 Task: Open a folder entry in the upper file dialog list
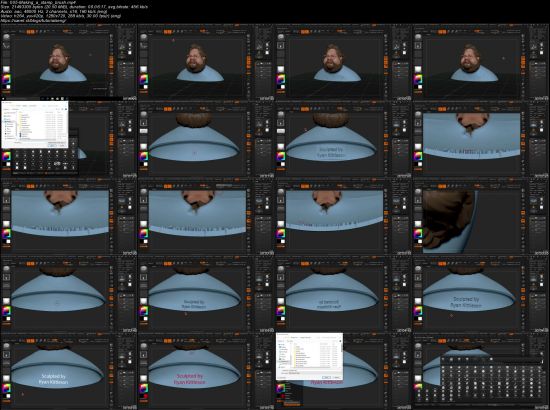pyautogui.click(x=25, y=116)
